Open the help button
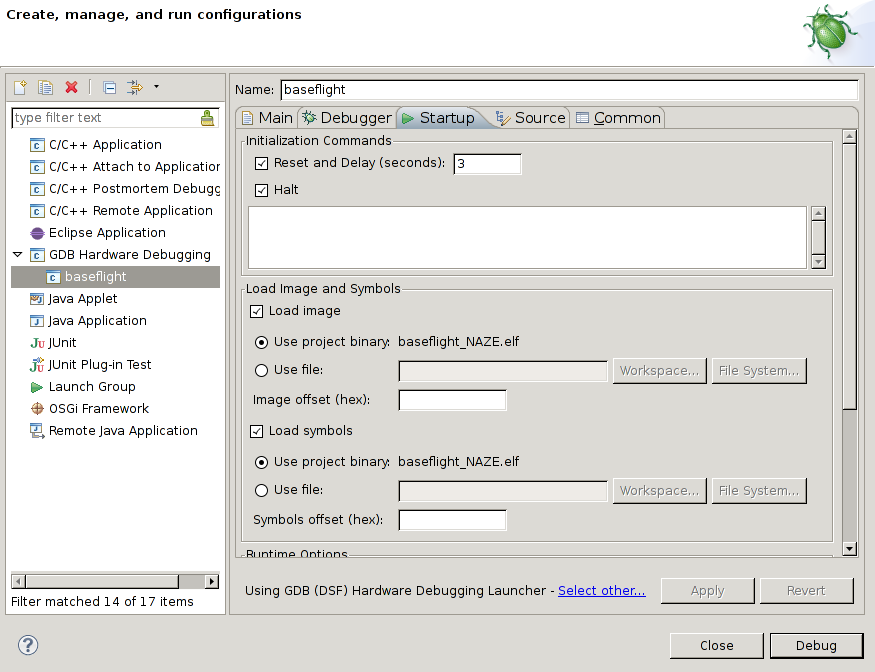This screenshot has width=875, height=672. coord(26,645)
